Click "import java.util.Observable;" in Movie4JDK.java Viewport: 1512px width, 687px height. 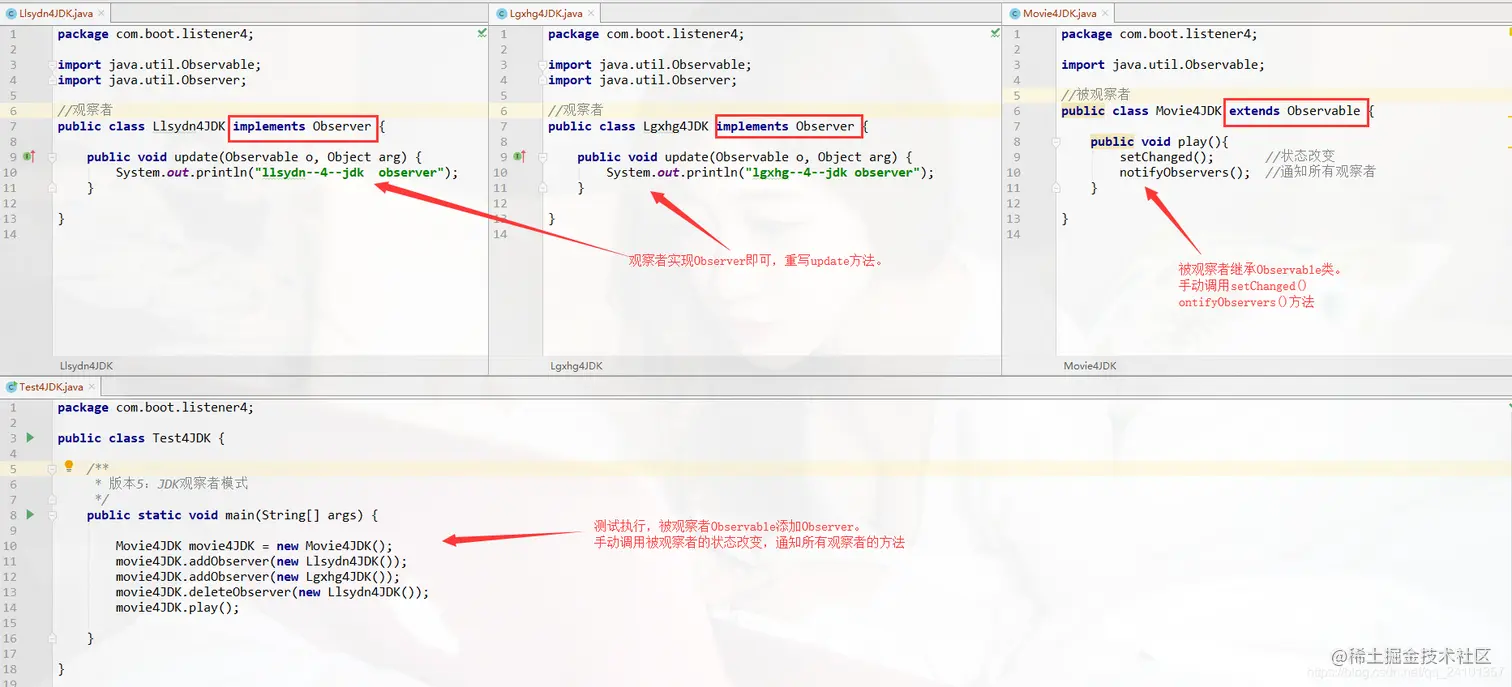click(x=1163, y=65)
